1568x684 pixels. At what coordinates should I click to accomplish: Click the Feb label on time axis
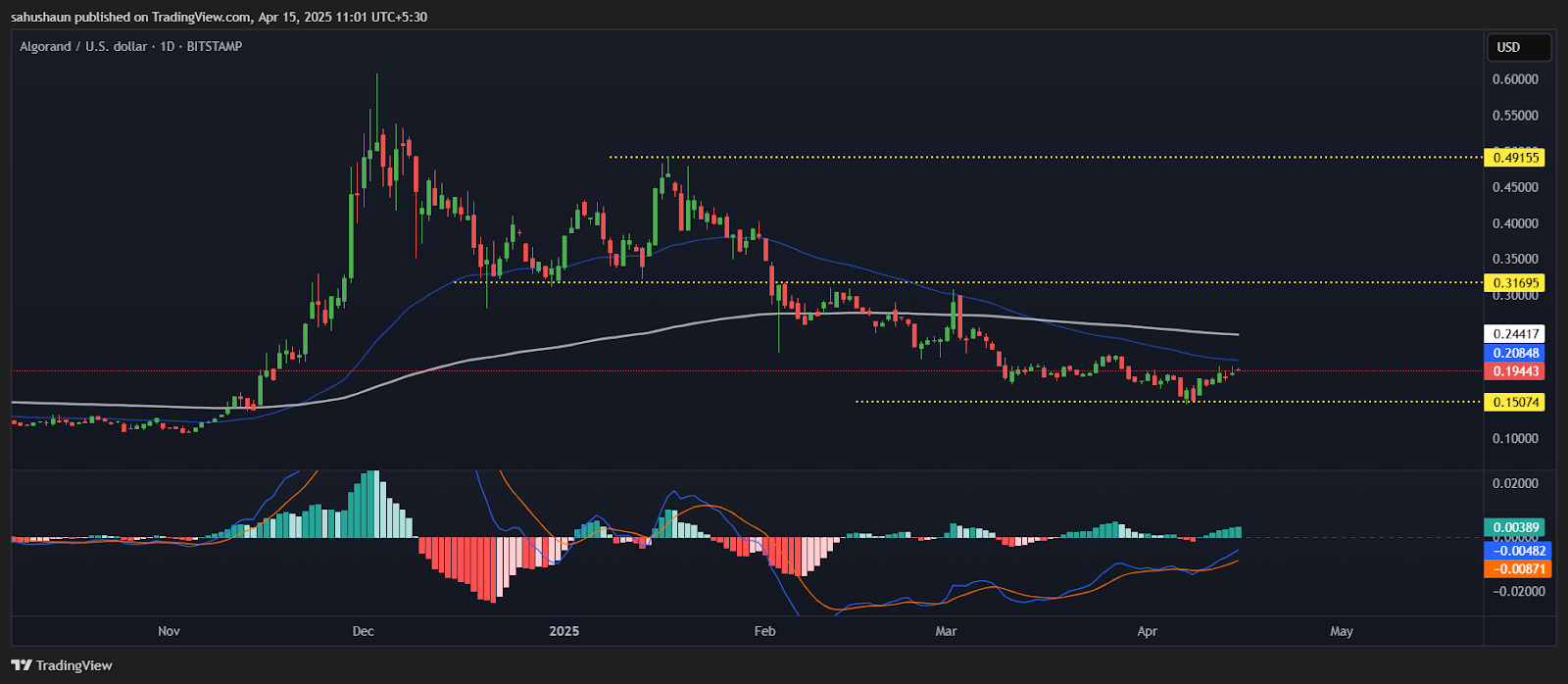tap(764, 631)
